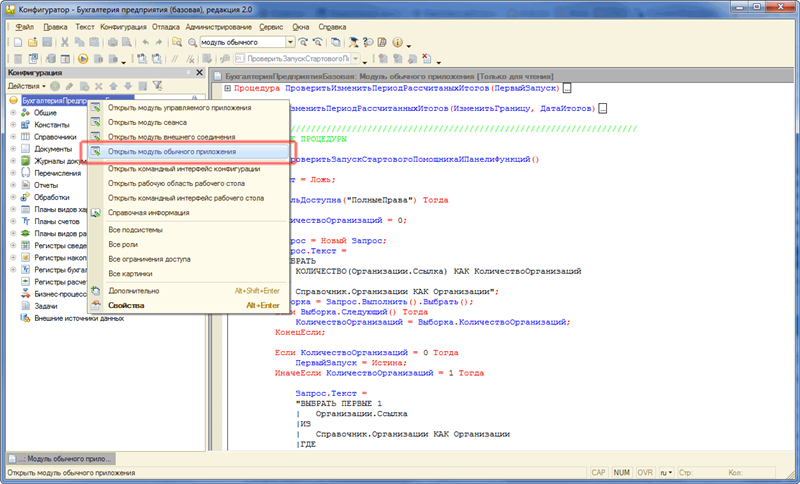Select Открыть модуль обычного приложения
The width and height of the screenshot is (800, 484).
(172, 151)
